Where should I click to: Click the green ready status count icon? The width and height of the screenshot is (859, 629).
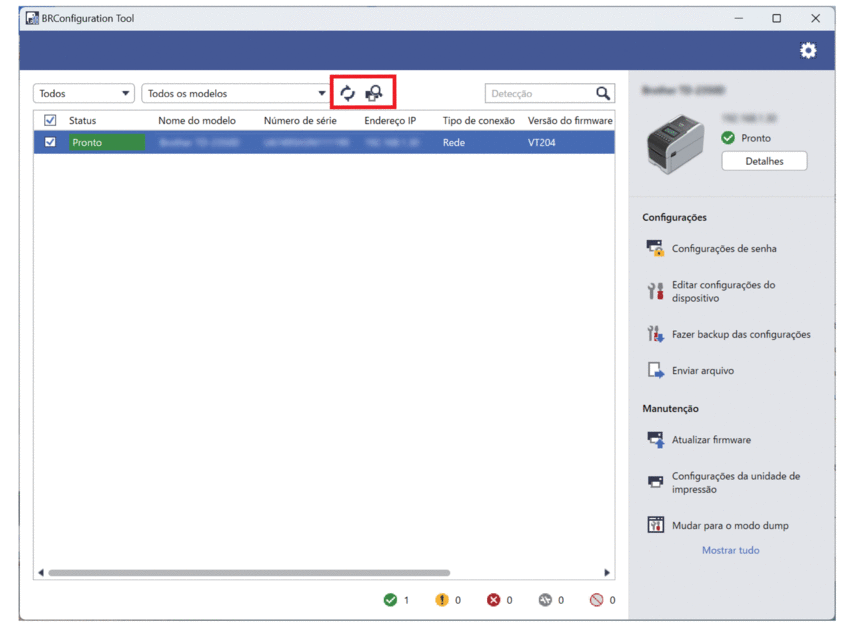pos(390,600)
